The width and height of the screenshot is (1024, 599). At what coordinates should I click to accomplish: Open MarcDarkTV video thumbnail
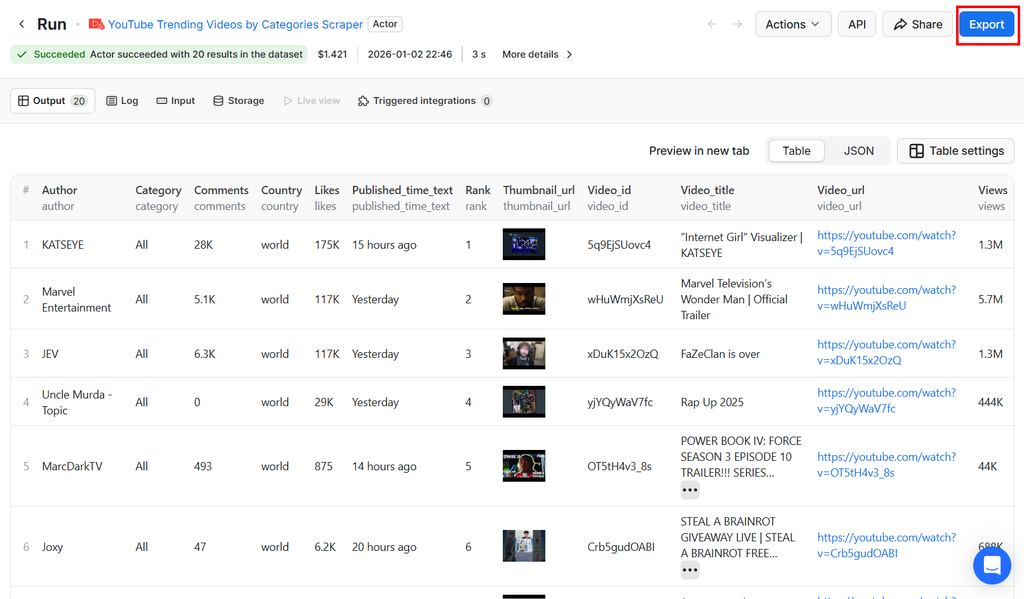click(x=524, y=466)
